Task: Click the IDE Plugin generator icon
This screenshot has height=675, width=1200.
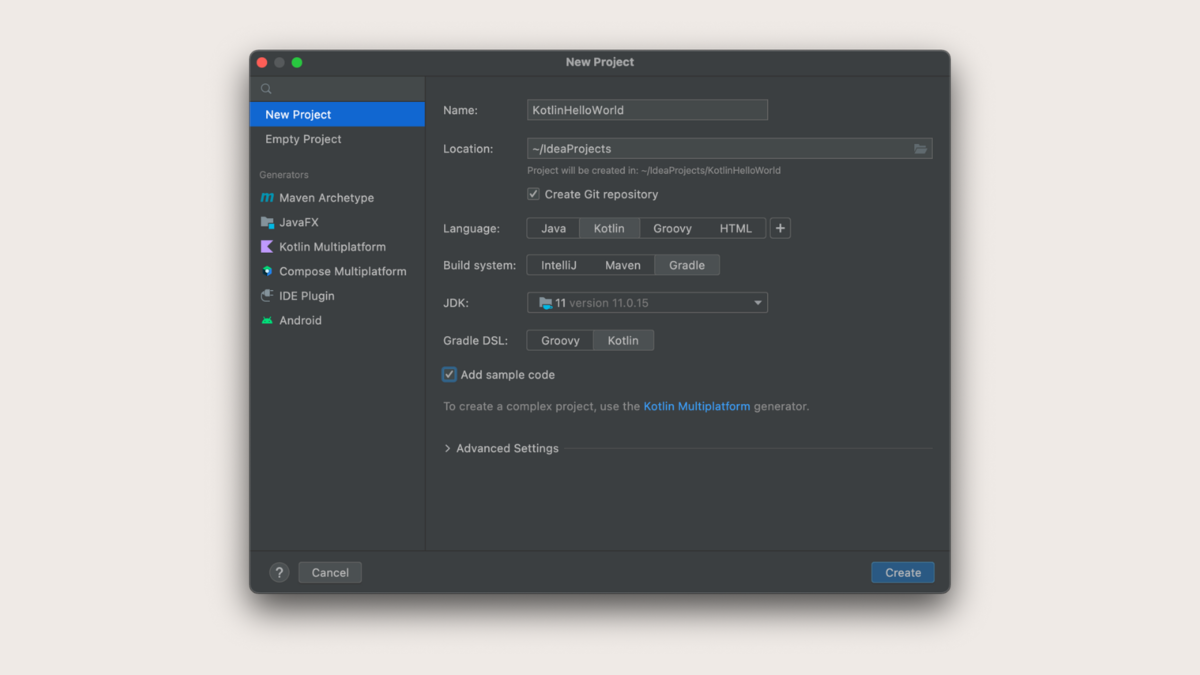Action: click(x=267, y=296)
